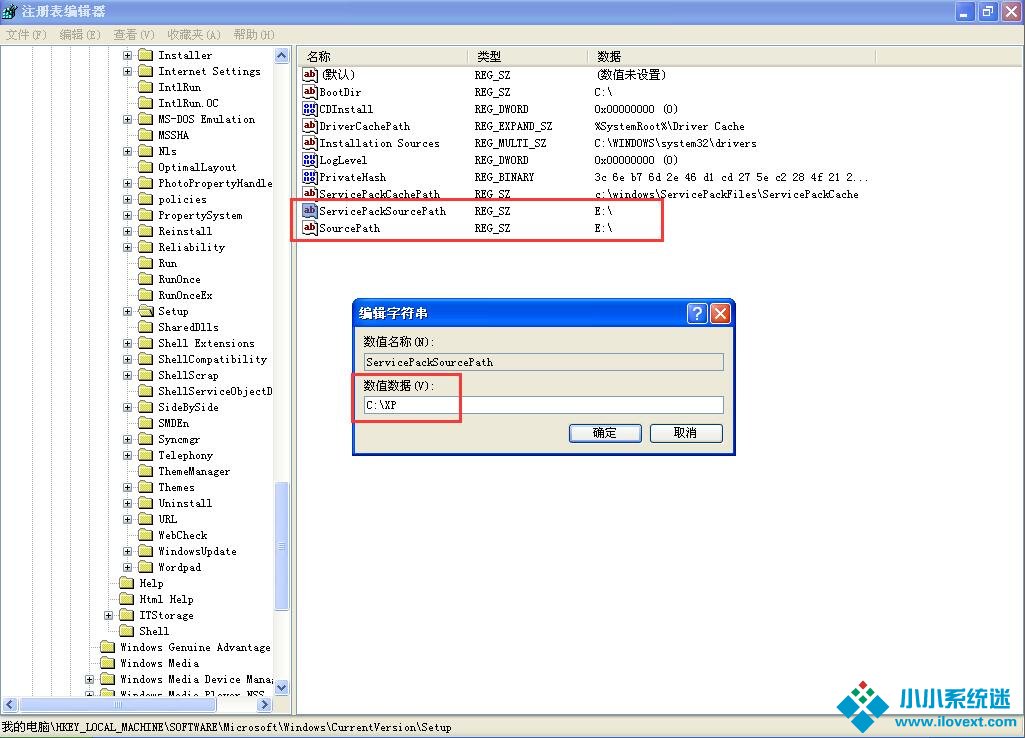Click the tree scroll left arrow
Image resolution: width=1025 pixels, height=738 pixels.
point(9,705)
